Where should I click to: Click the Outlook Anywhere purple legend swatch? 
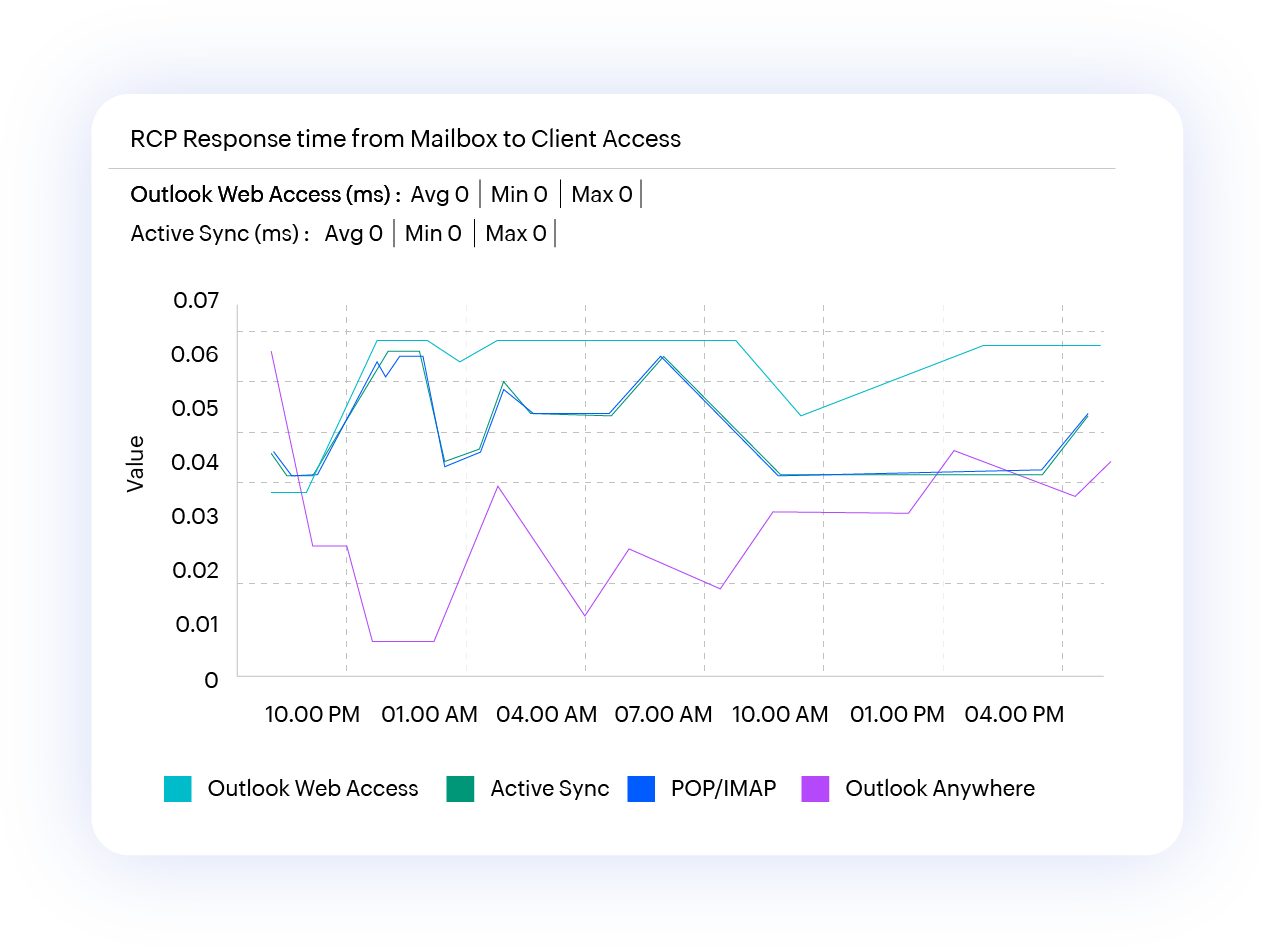click(x=815, y=789)
